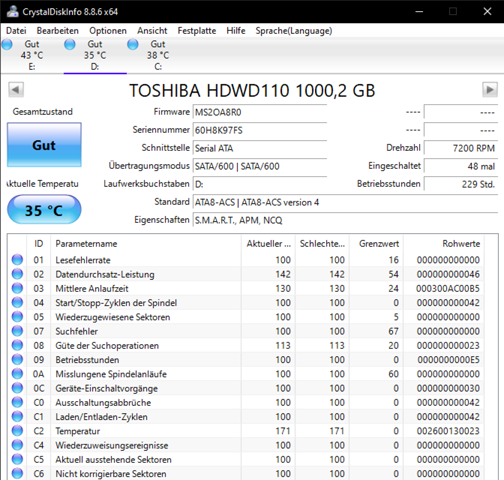Click status orb of Wiederzugewiesene Sektoren row
Viewport: 504px width, 480px height.
pyautogui.click(x=17, y=316)
